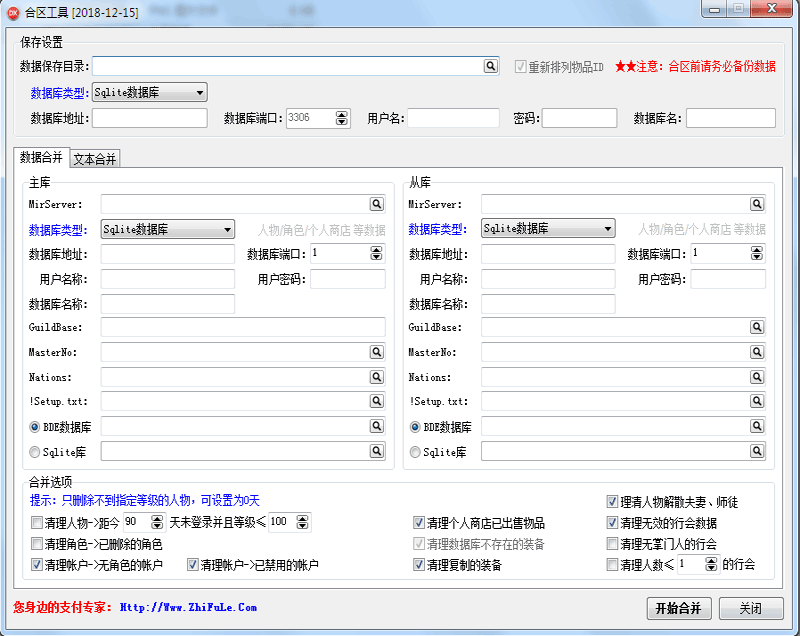Browse for the 主库 MirServer path
The image size is (800, 636).
pos(377,204)
